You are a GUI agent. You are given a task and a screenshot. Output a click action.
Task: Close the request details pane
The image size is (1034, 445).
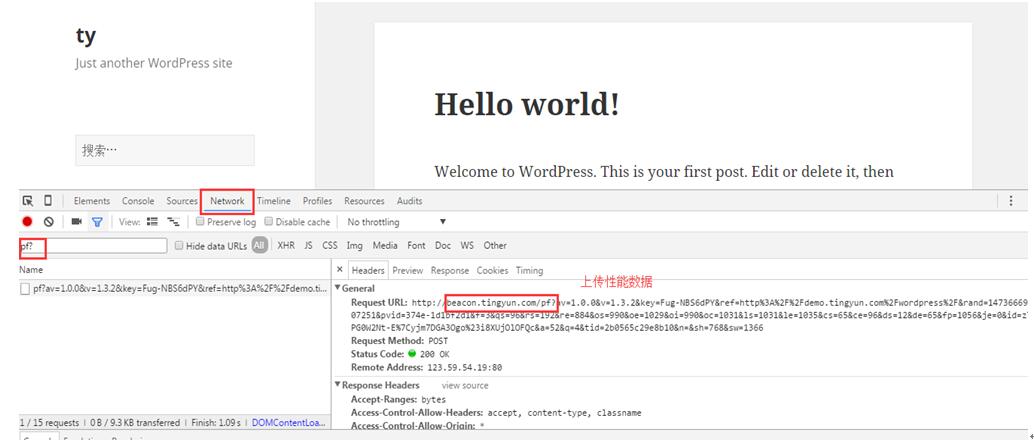(x=340, y=270)
